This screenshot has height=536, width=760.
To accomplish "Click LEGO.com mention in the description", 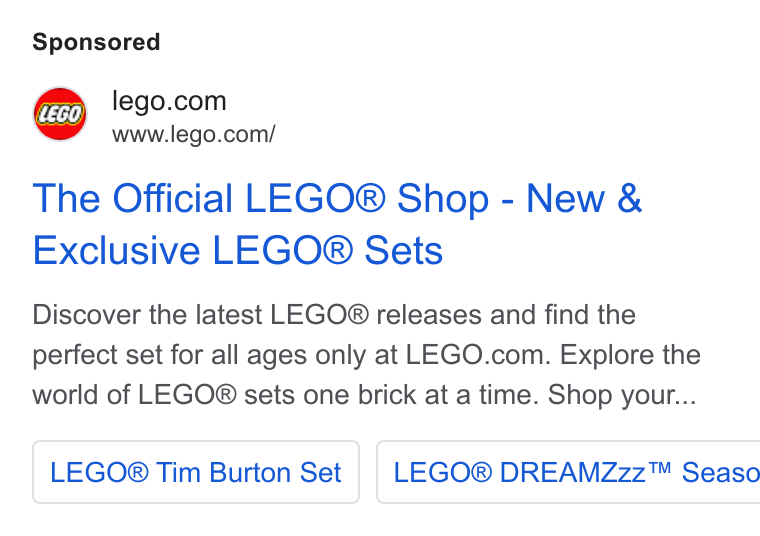I will (478, 355).
